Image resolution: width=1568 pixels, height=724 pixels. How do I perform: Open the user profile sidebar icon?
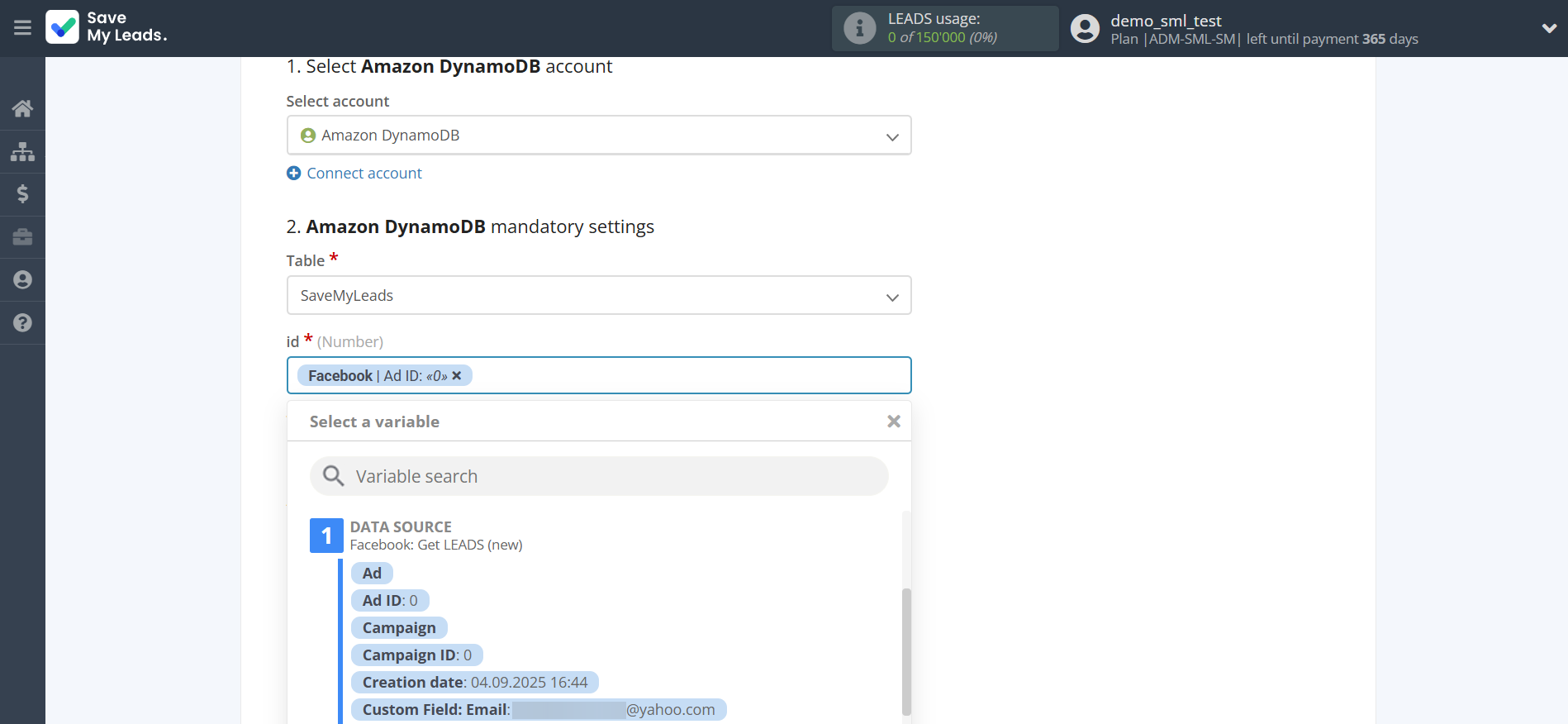tap(22, 280)
